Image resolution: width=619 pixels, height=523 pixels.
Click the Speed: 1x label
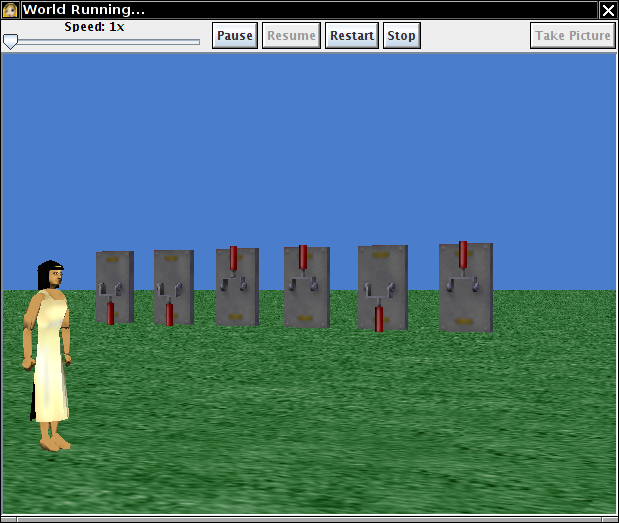(x=95, y=27)
